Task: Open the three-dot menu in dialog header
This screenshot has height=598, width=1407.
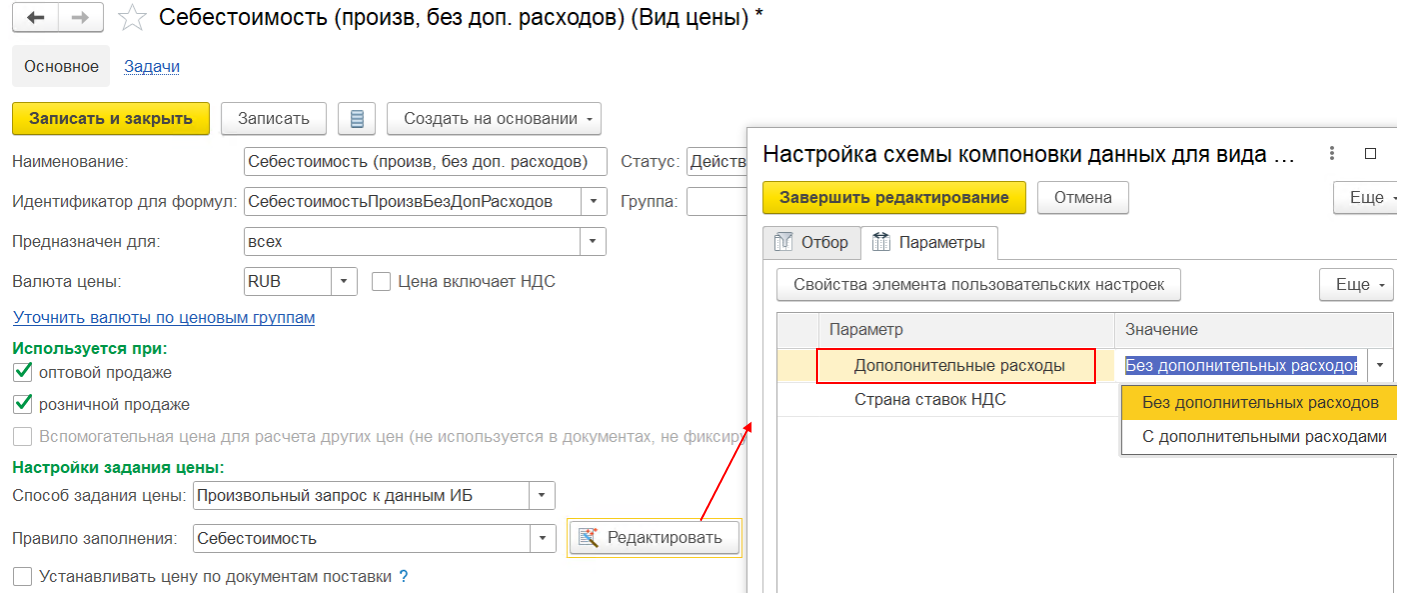Action: click(x=1331, y=154)
